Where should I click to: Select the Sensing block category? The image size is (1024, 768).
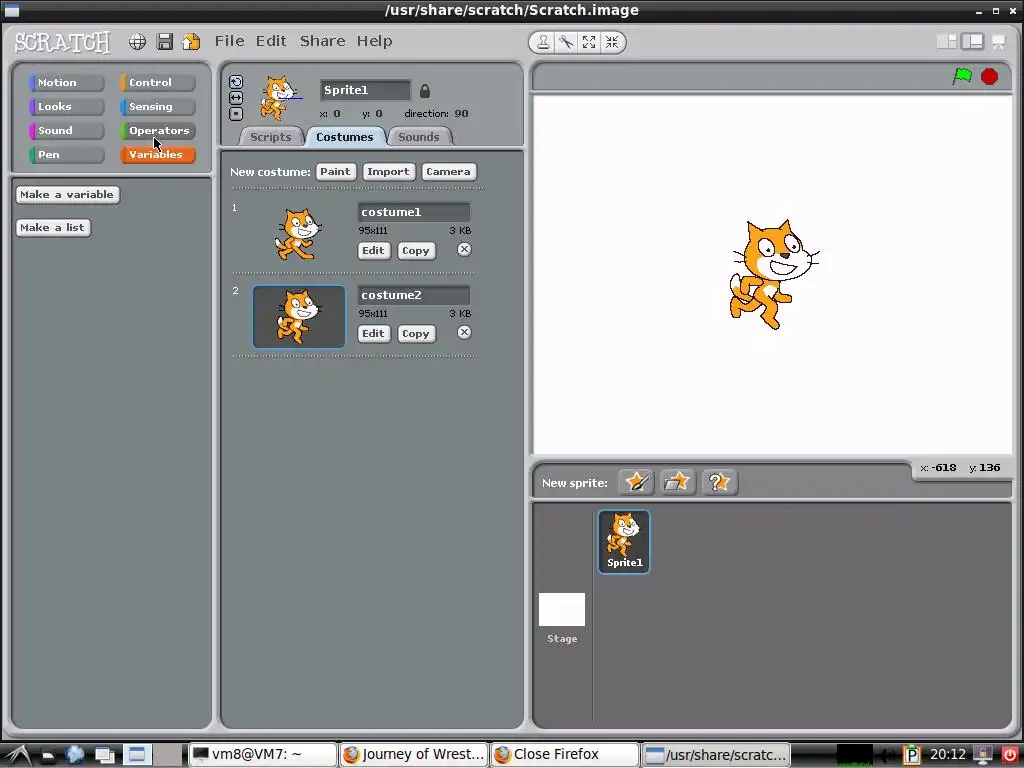(157, 106)
